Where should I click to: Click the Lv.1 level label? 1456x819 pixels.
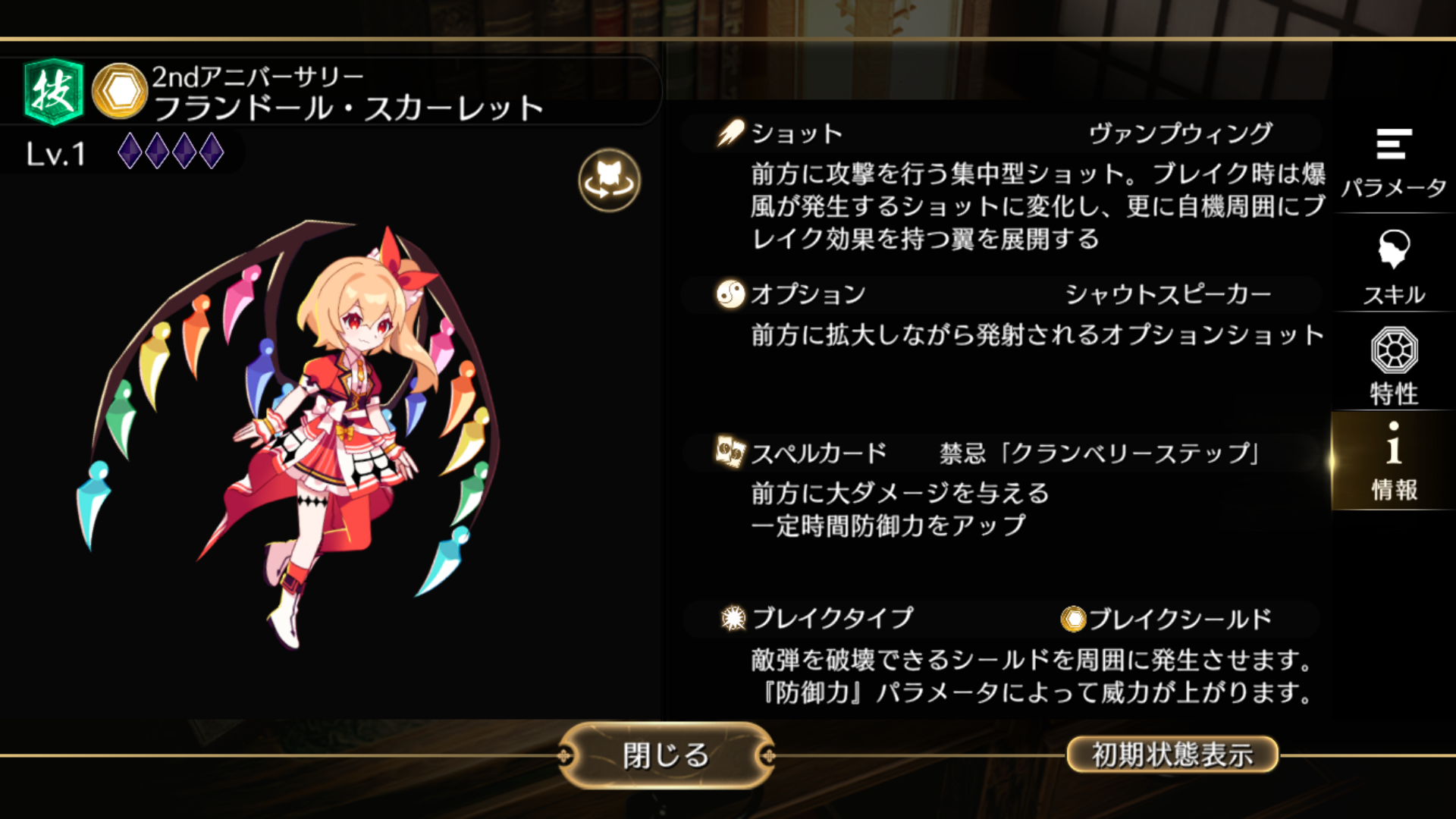(x=55, y=154)
